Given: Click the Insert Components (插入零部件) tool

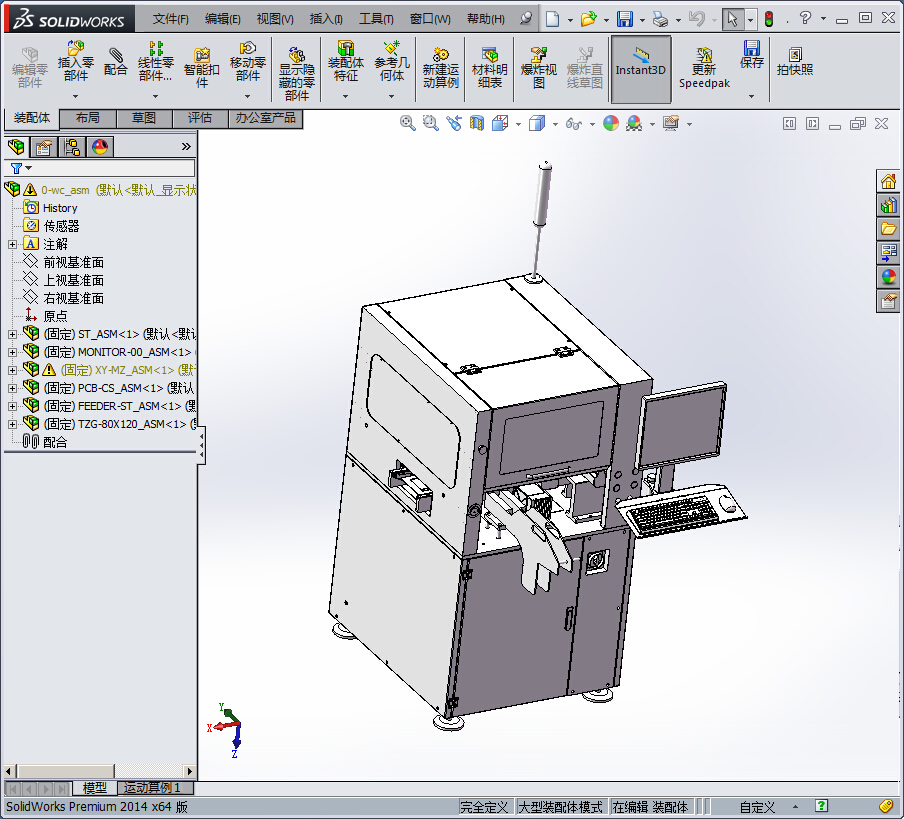Looking at the screenshot, I should point(75,61).
